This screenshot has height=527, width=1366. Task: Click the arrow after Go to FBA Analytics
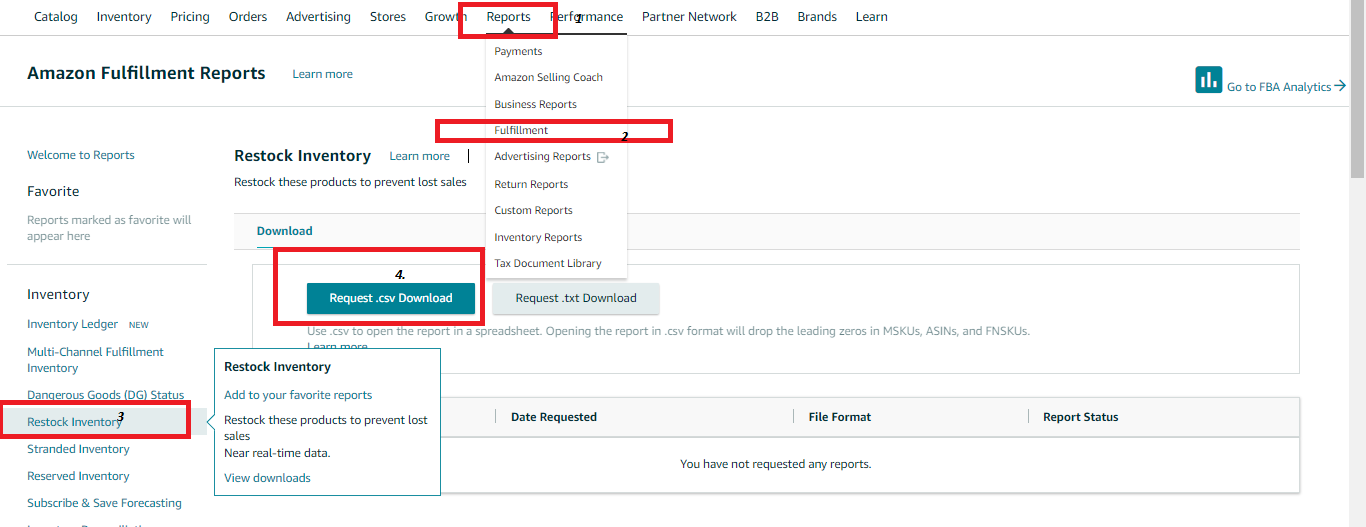(1340, 87)
